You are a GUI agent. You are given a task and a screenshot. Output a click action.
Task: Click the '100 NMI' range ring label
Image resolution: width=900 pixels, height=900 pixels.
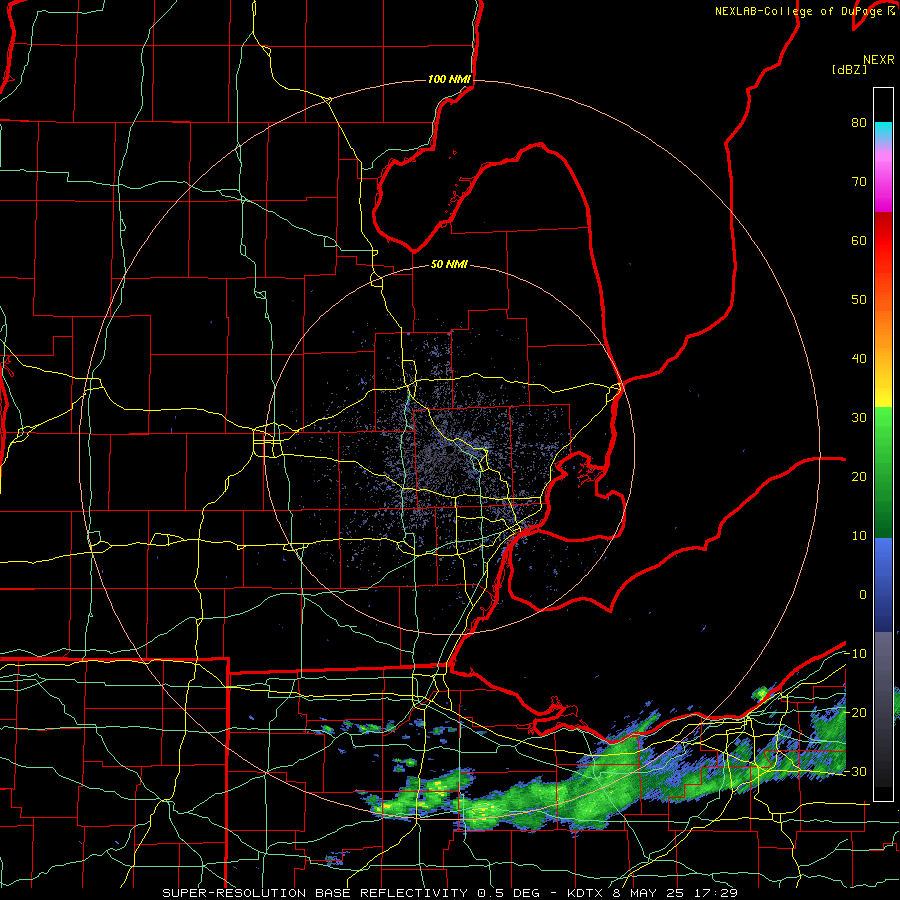click(449, 79)
